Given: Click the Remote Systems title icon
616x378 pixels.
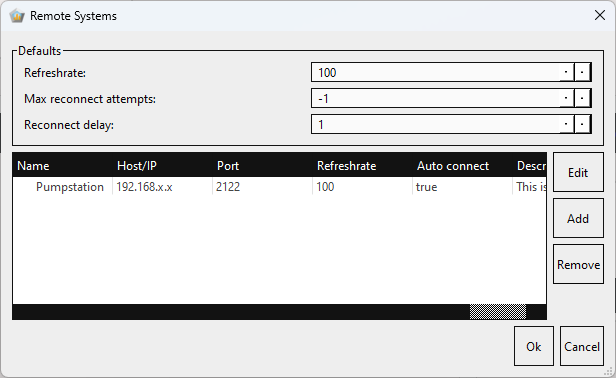Looking at the screenshot, I should tap(17, 16).
